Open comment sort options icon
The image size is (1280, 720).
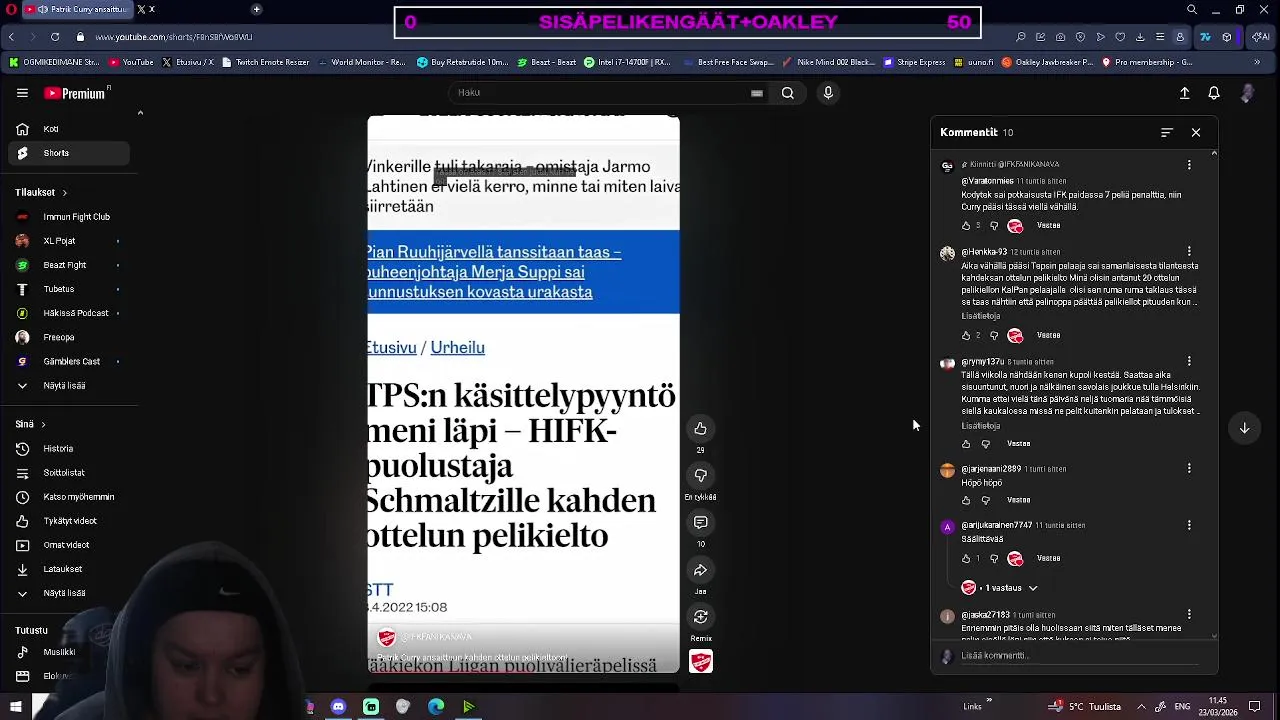(1166, 132)
